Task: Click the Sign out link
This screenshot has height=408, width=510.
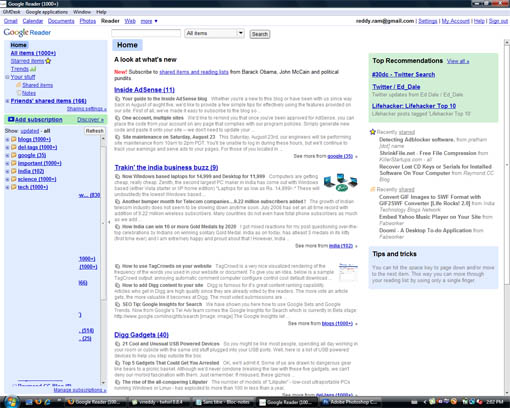Action: click(498, 21)
